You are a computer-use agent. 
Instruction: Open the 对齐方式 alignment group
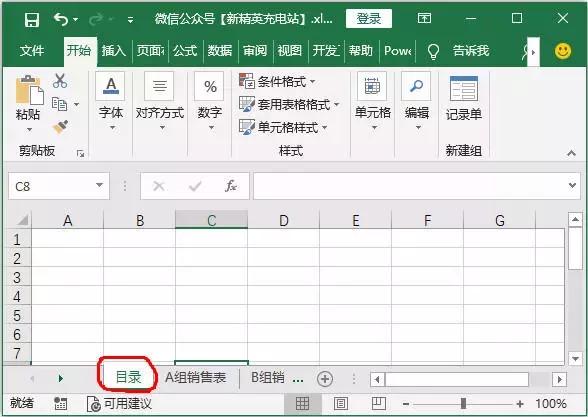pos(159,102)
